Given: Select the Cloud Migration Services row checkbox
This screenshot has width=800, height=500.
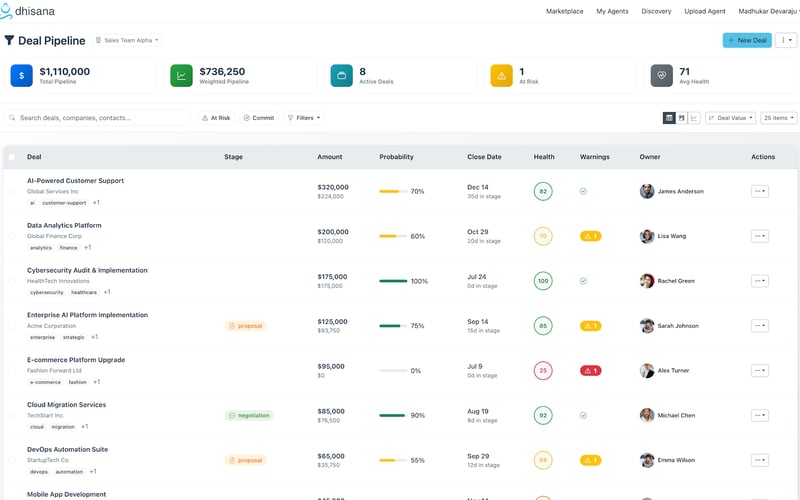Looking at the screenshot, I should 12,415.
